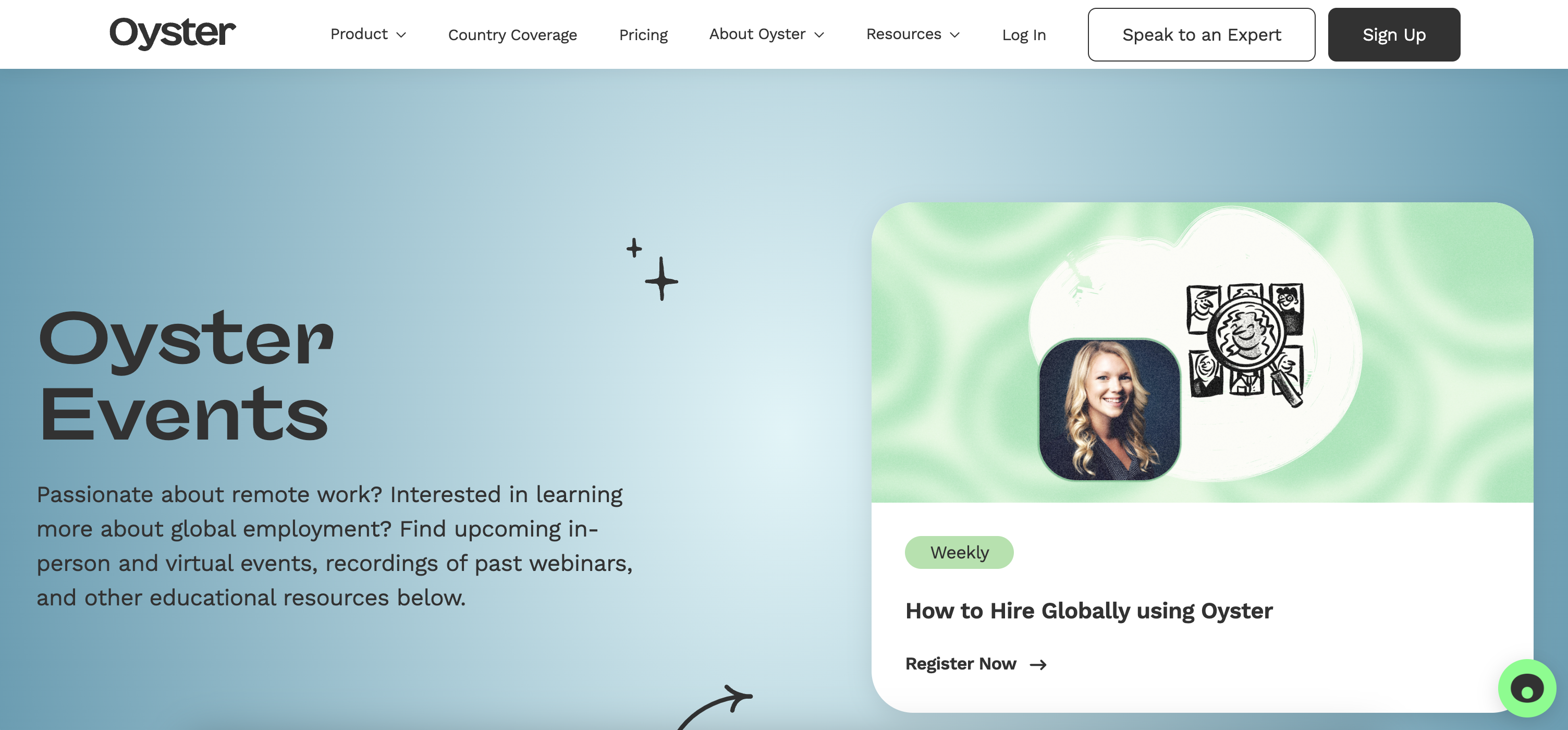Viewport: 1568px width, 730px height.
Task: Click the magnifying glass faces illustration
Action: (1245, 344)
